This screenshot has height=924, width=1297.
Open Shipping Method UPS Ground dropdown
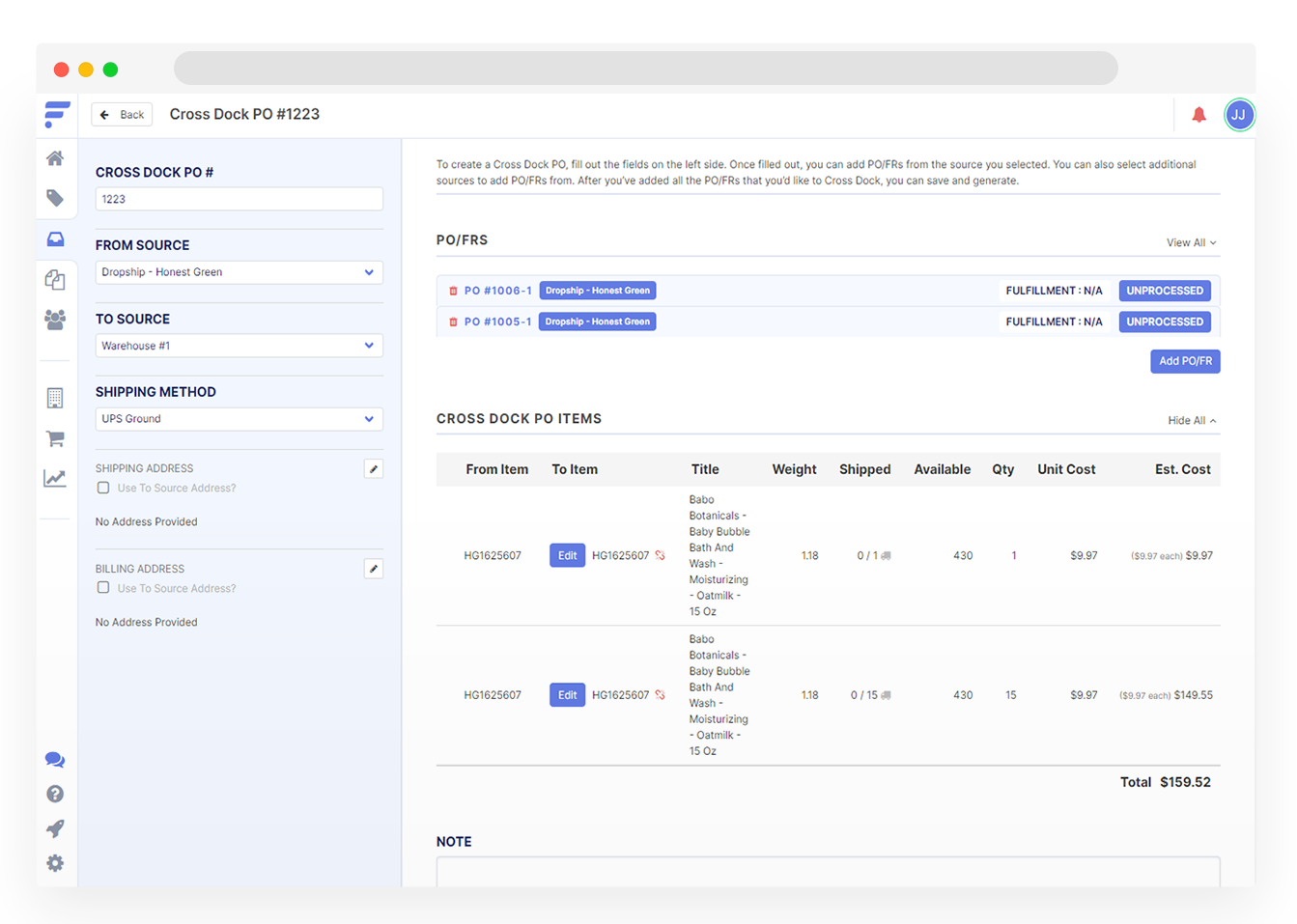coord(239,419)
